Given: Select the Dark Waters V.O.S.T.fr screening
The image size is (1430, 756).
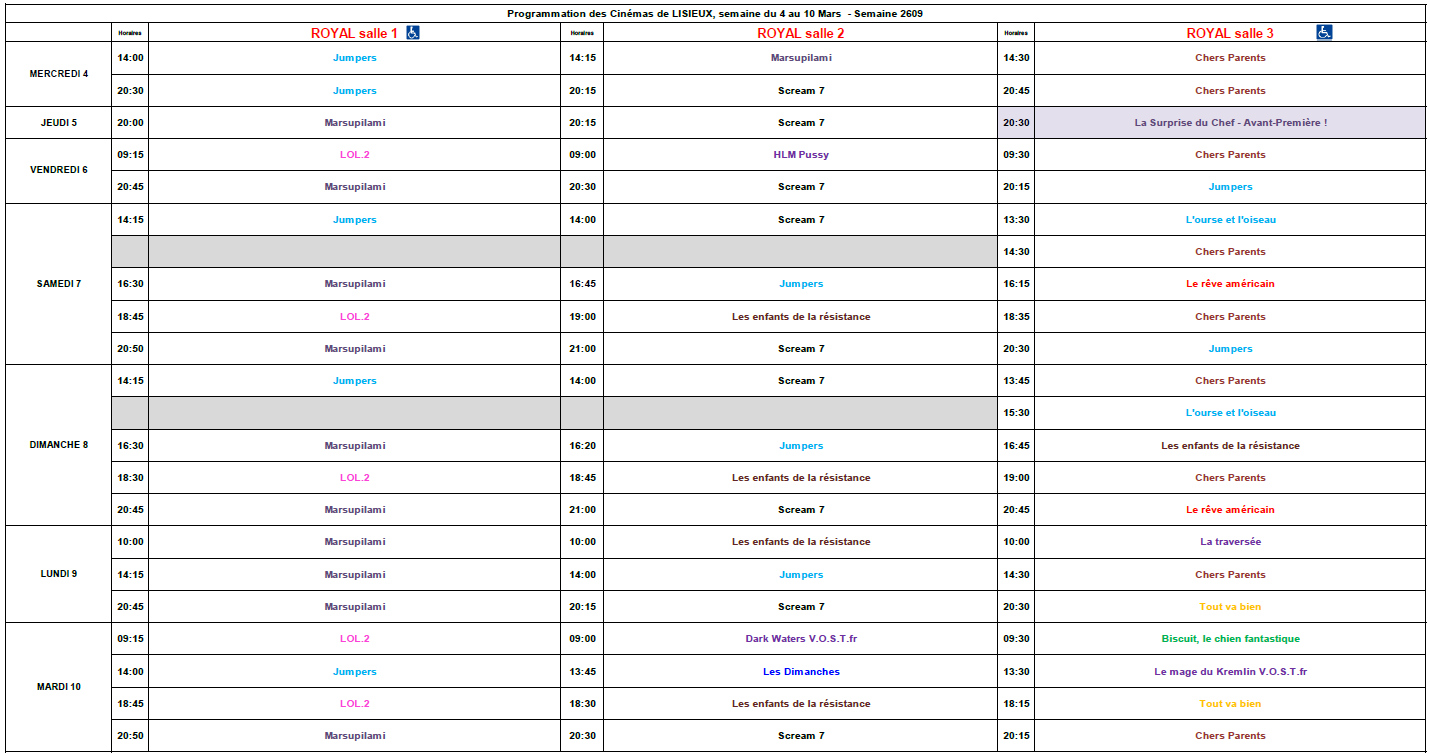Looking at the screenshot, I should point(800,639).
